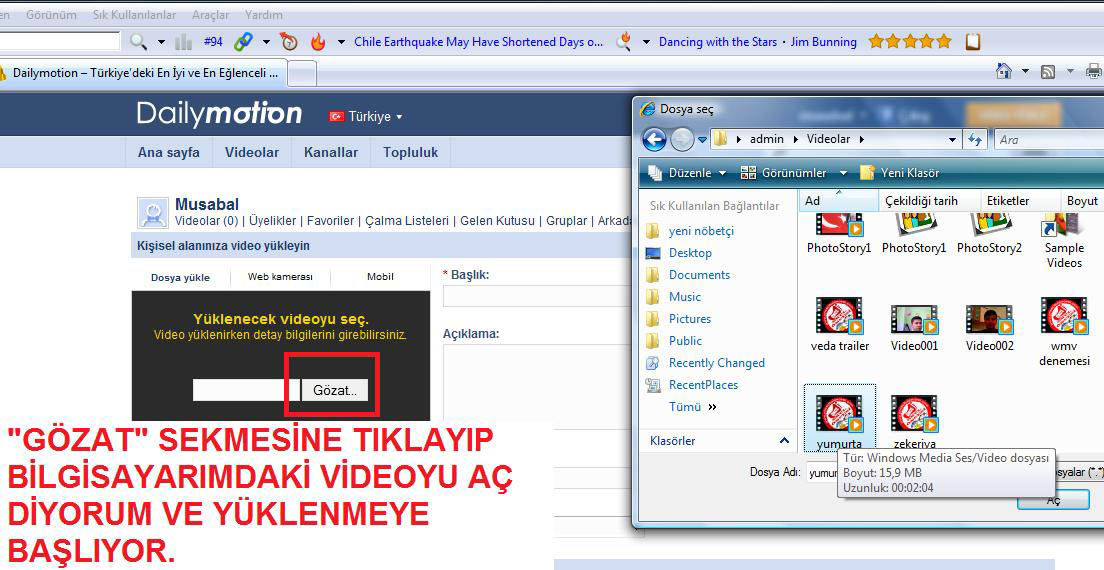Click the Musabal profile avatar icon
The width and height of the screenshot is (1104, 570).
[153, 213]
